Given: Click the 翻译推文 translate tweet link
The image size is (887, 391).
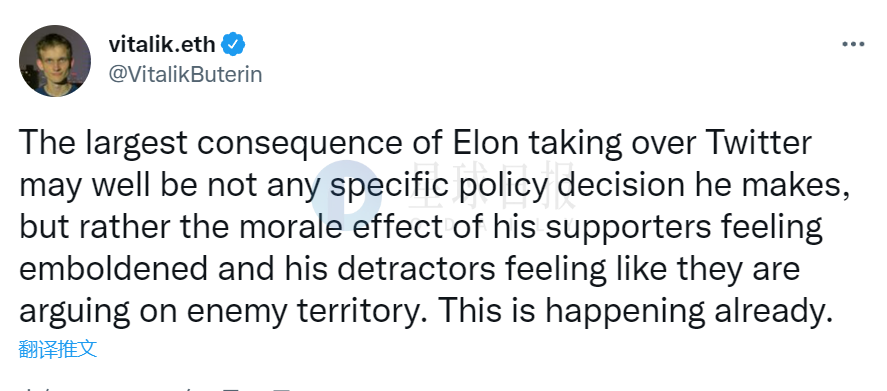Looking at the screenshot, I should [58, 349].
